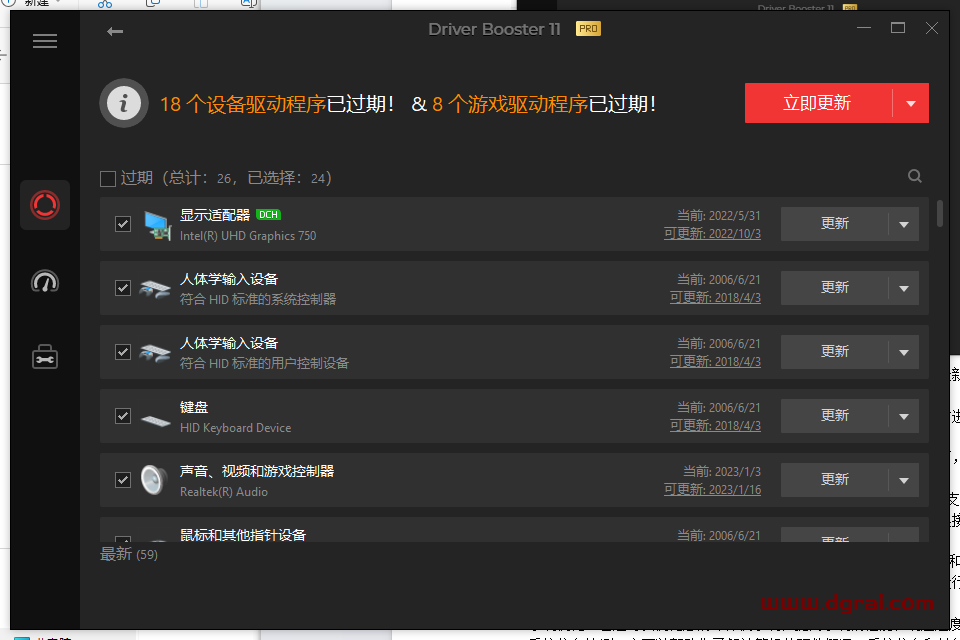
Task: Click the PRO badge next to Driver Booster 11
Action: pyautogui.click(x=588, y=29)
